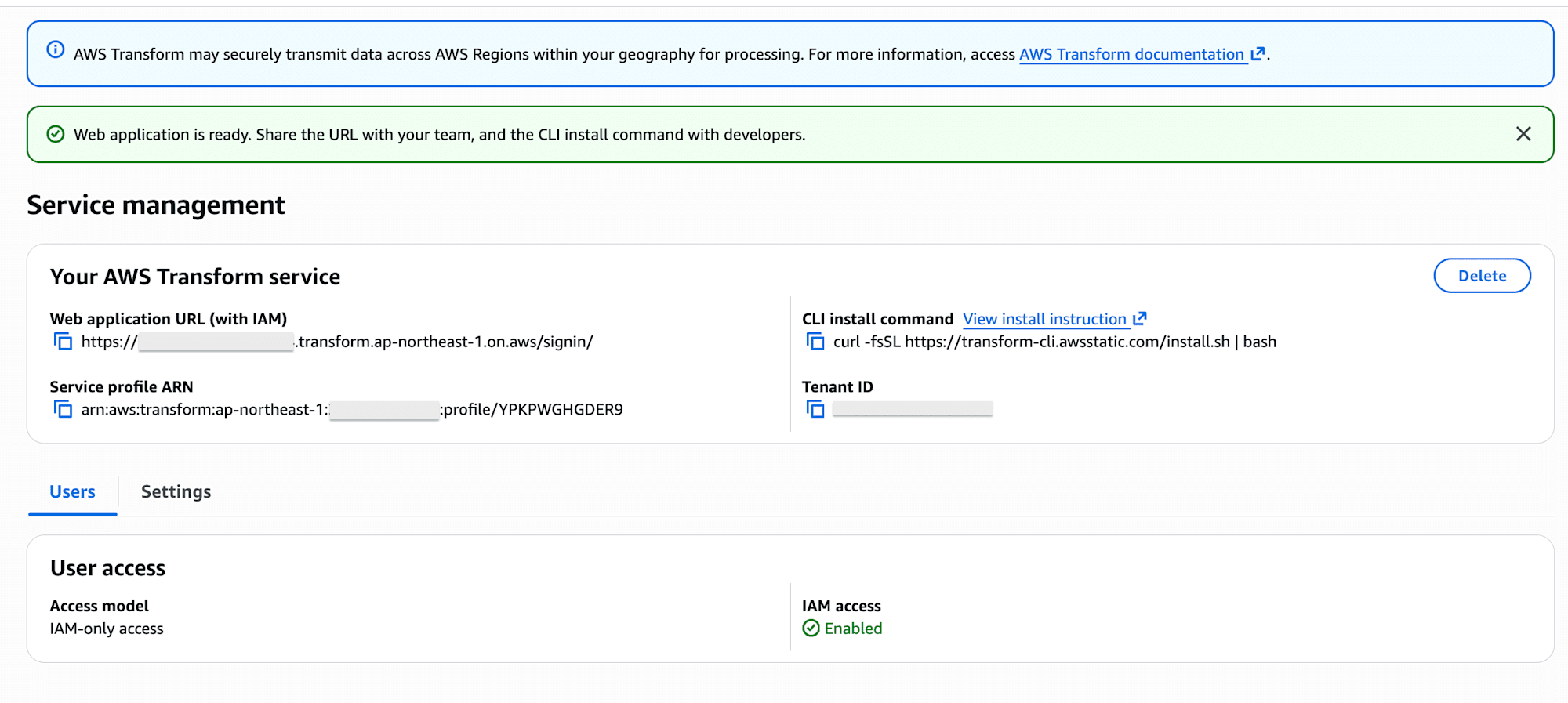This screenshot has width=1568, height=703.
Task: Copy the Web application URL
Action: [63, 342]
